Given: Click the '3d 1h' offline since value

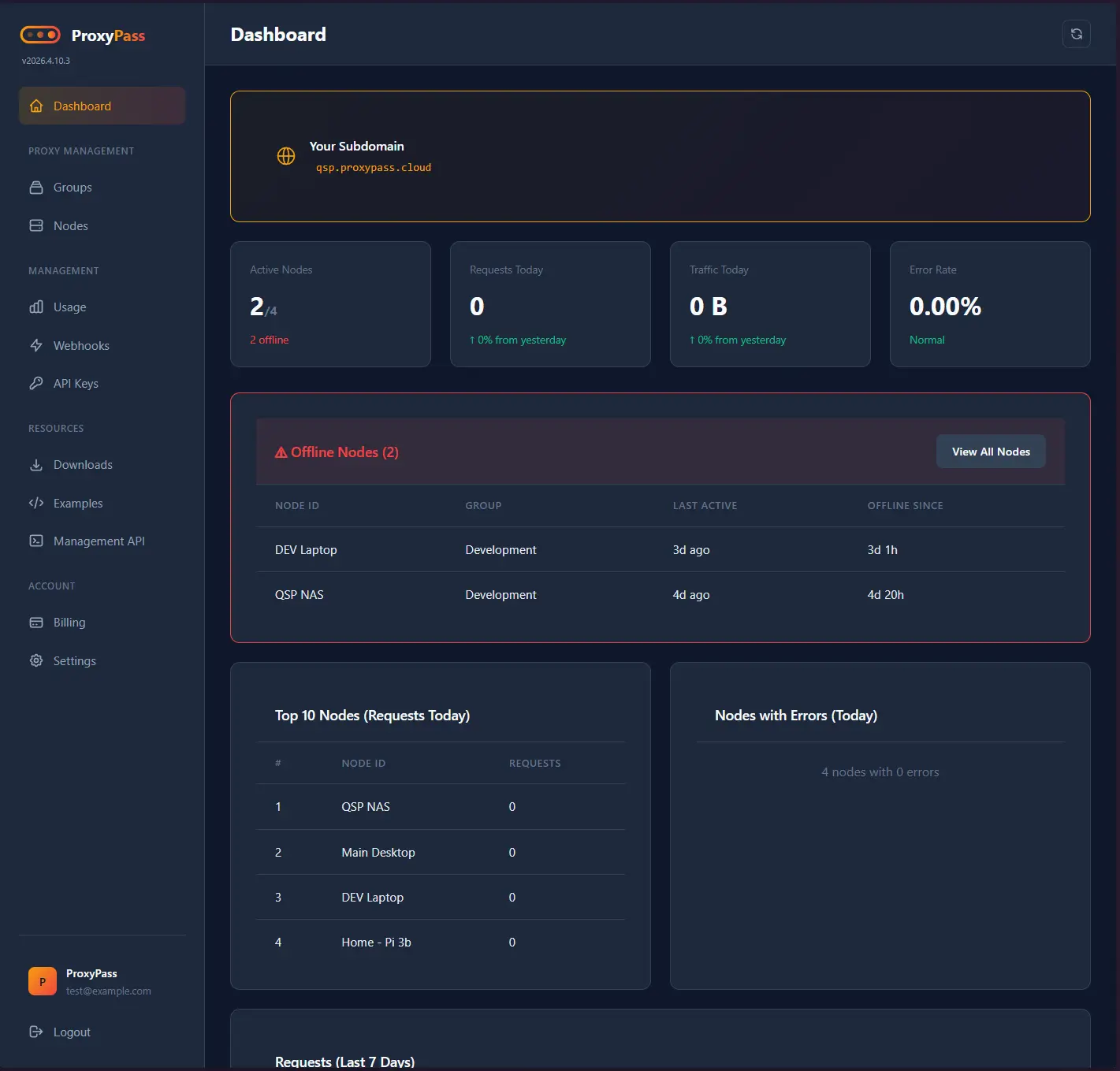Looking at the screenshot, I should click(882, 550).
